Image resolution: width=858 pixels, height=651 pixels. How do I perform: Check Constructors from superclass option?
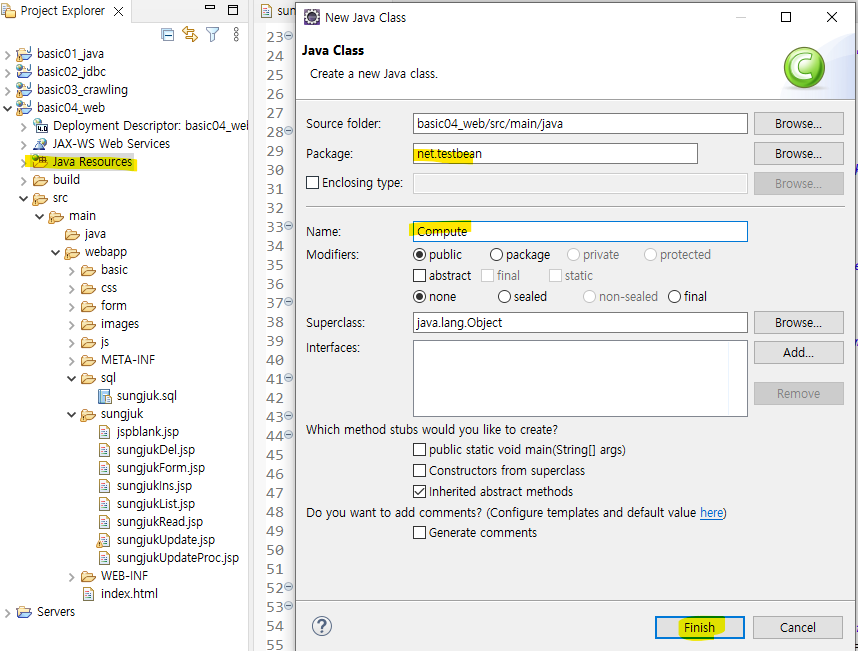[420, 470]
